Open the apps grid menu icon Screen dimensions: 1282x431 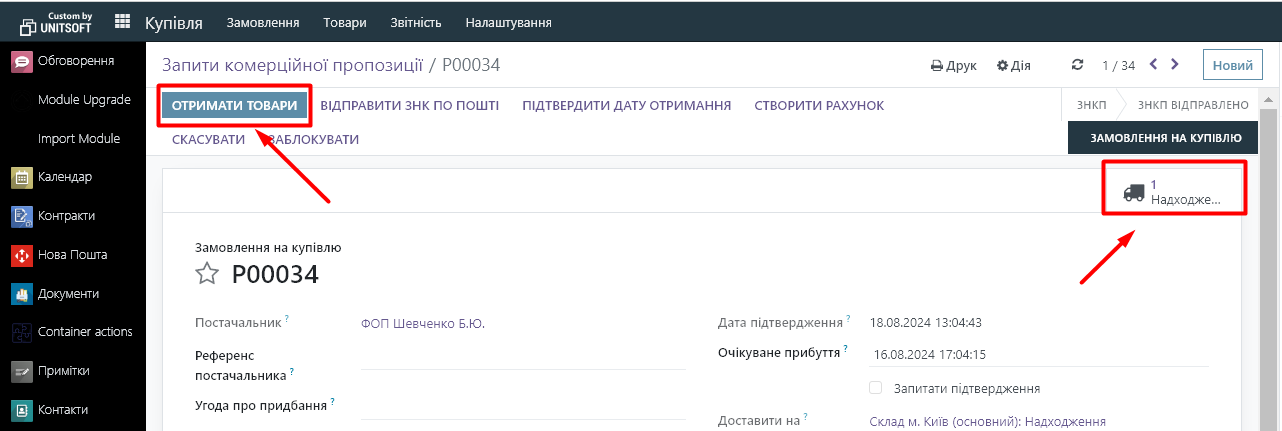123,22
